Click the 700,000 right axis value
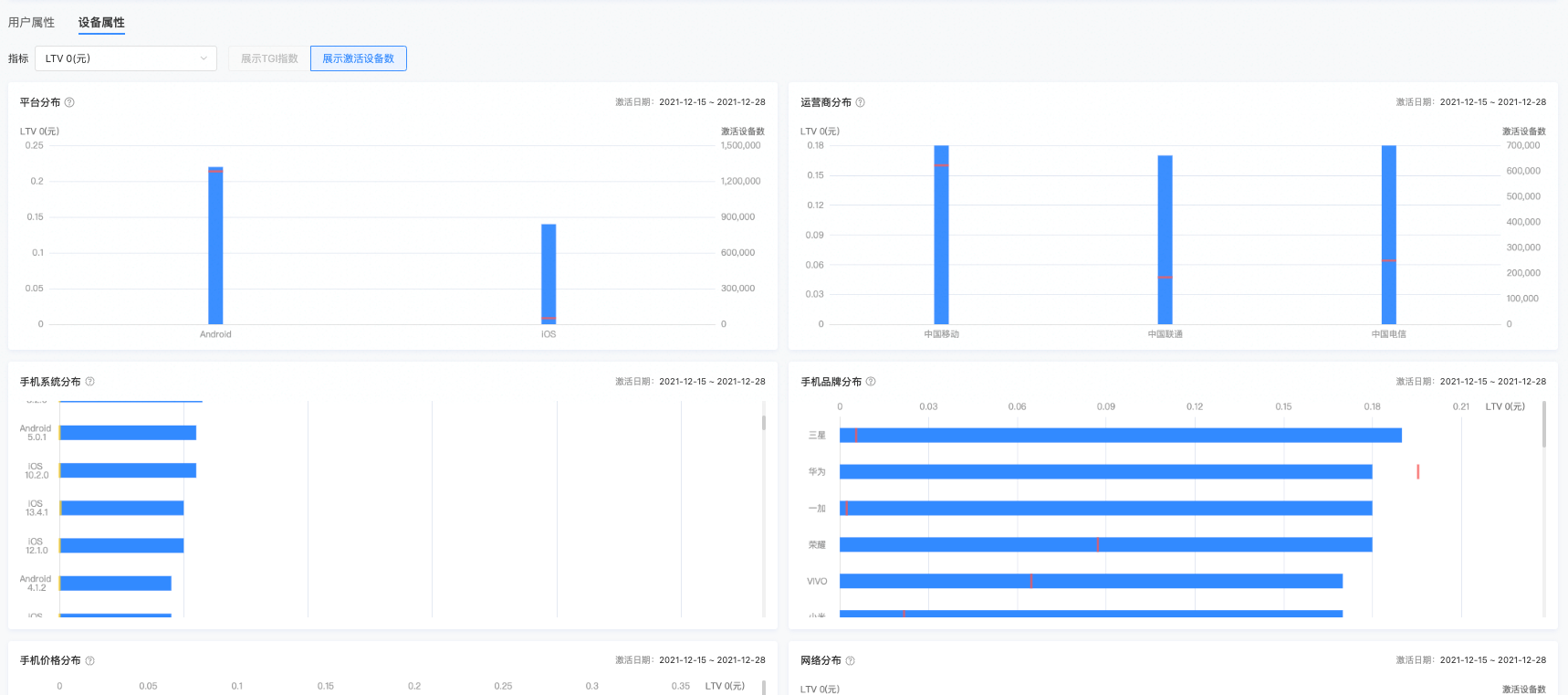This screenshot has height=695, width=1568. [x=1523, y=145]
